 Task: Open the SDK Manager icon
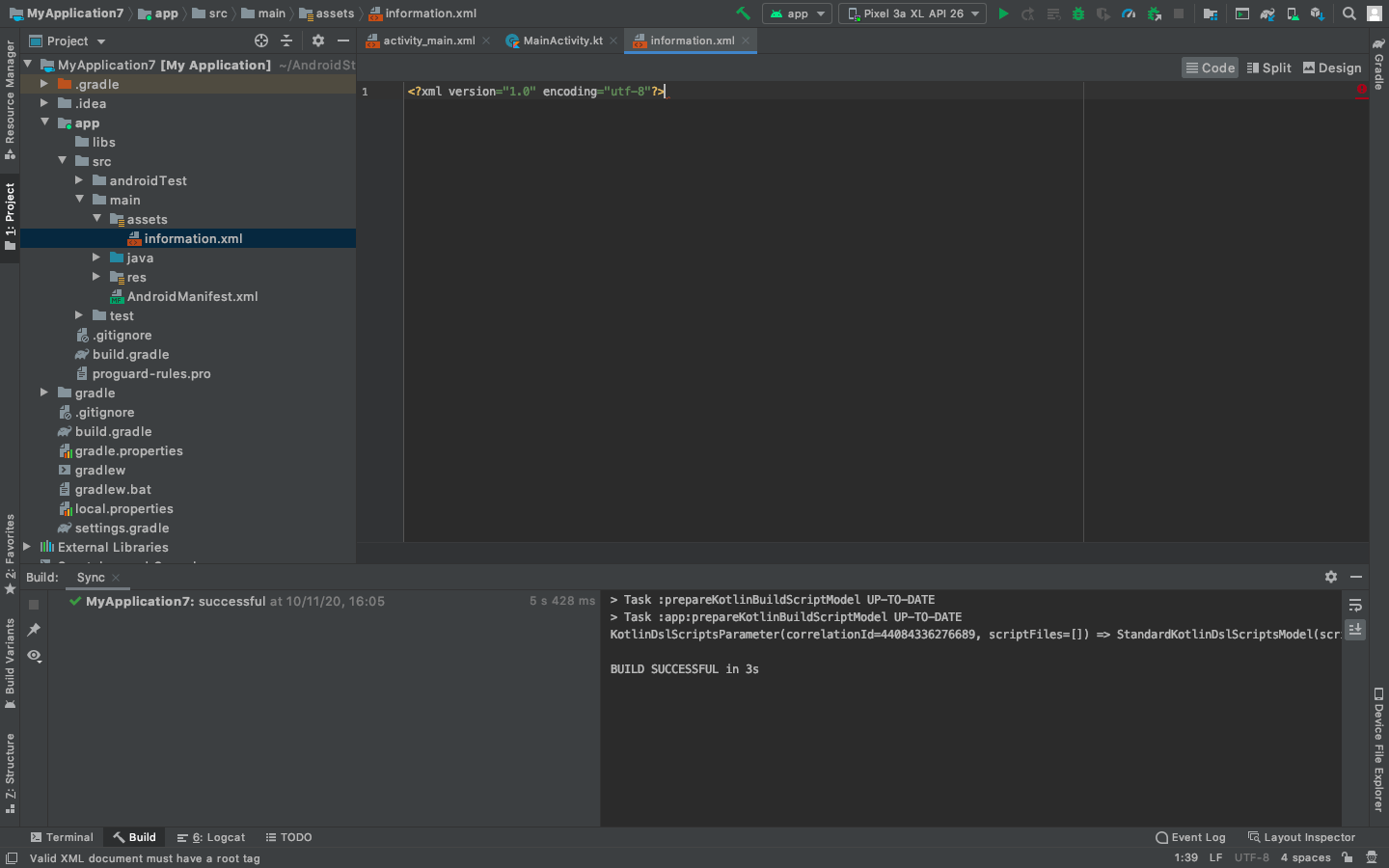click(1317, 14)
